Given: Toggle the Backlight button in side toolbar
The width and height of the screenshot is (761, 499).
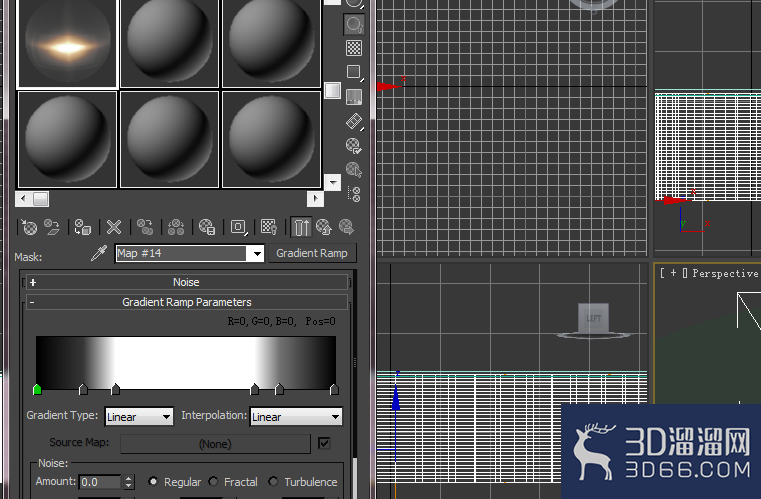Looking at the screenshot, I should coord(354,24).
